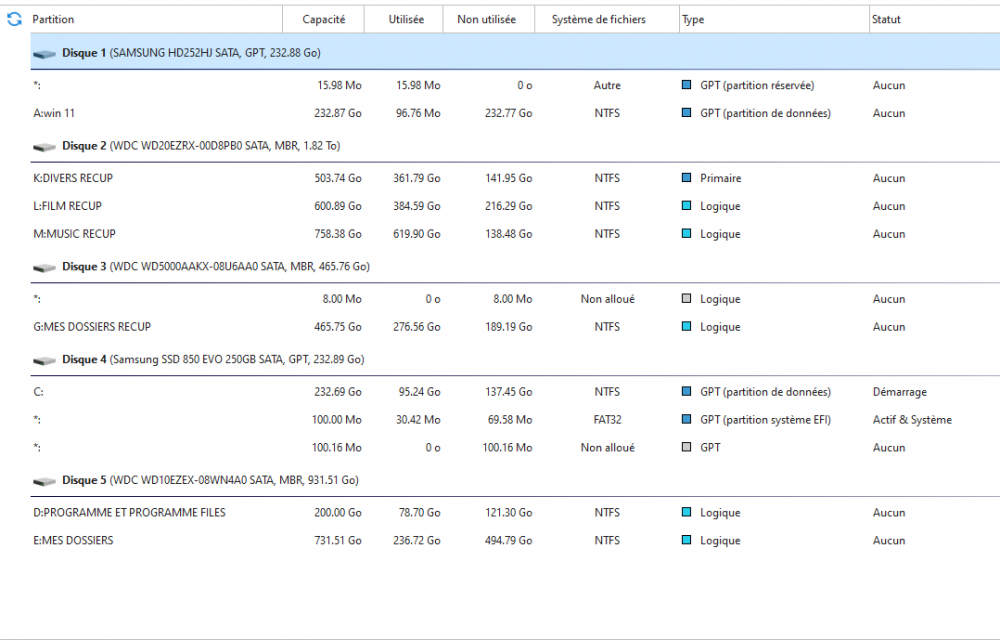Click gray swatch of unallocated 8.00 Mo partition
Image resolution: width=1000 pixels, height=640 pixels.
point(686,299)
